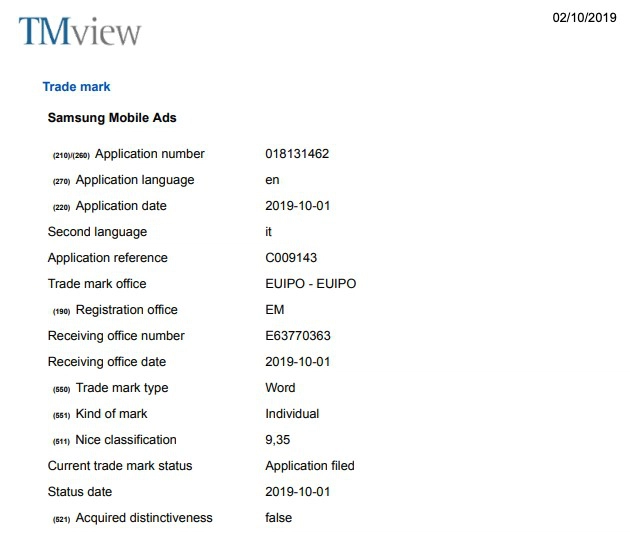630x538 pixels.
Task: Click the Application date value 2019-10-01
Action: [297, 206]
